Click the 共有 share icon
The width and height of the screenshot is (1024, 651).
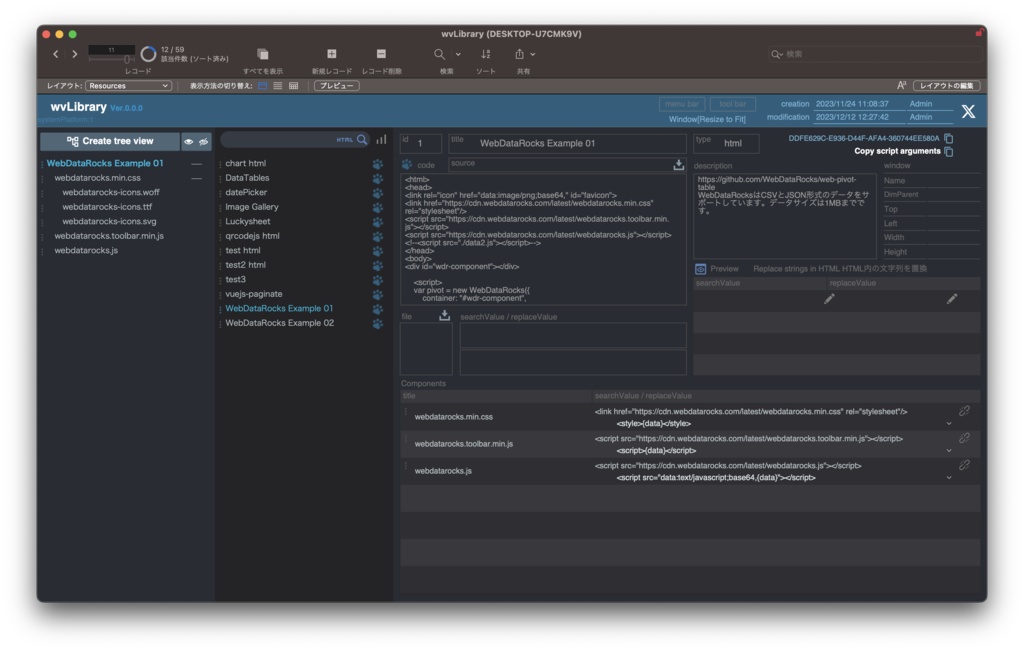coord(519,54)
